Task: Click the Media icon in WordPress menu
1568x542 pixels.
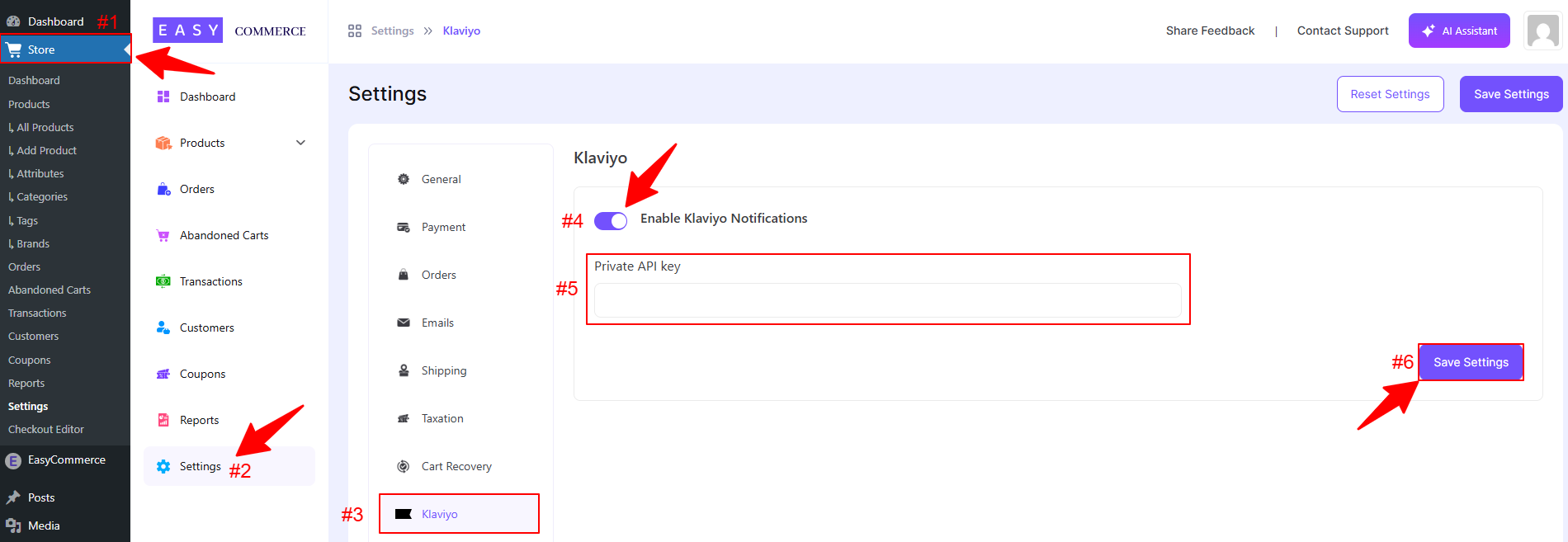Action: click(x=13, y=526)
